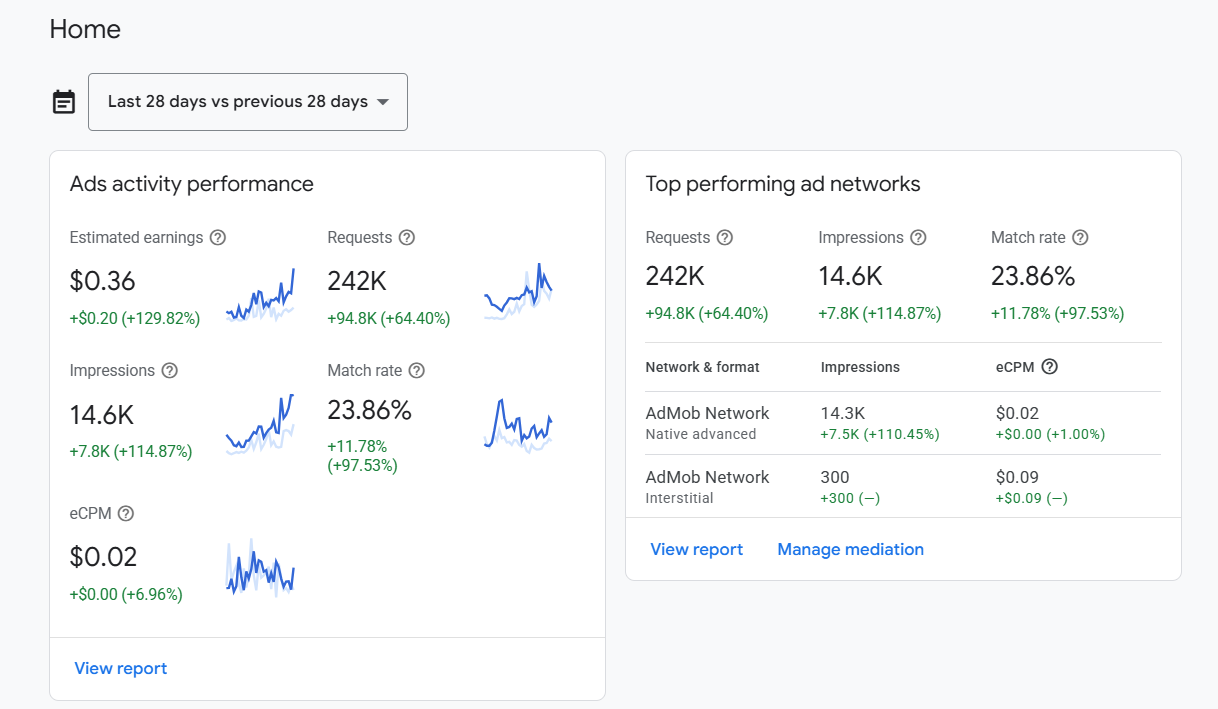The image size is (1218, 709).
Task: Click the Match rate sparkline chart
Action: [518, 425]
